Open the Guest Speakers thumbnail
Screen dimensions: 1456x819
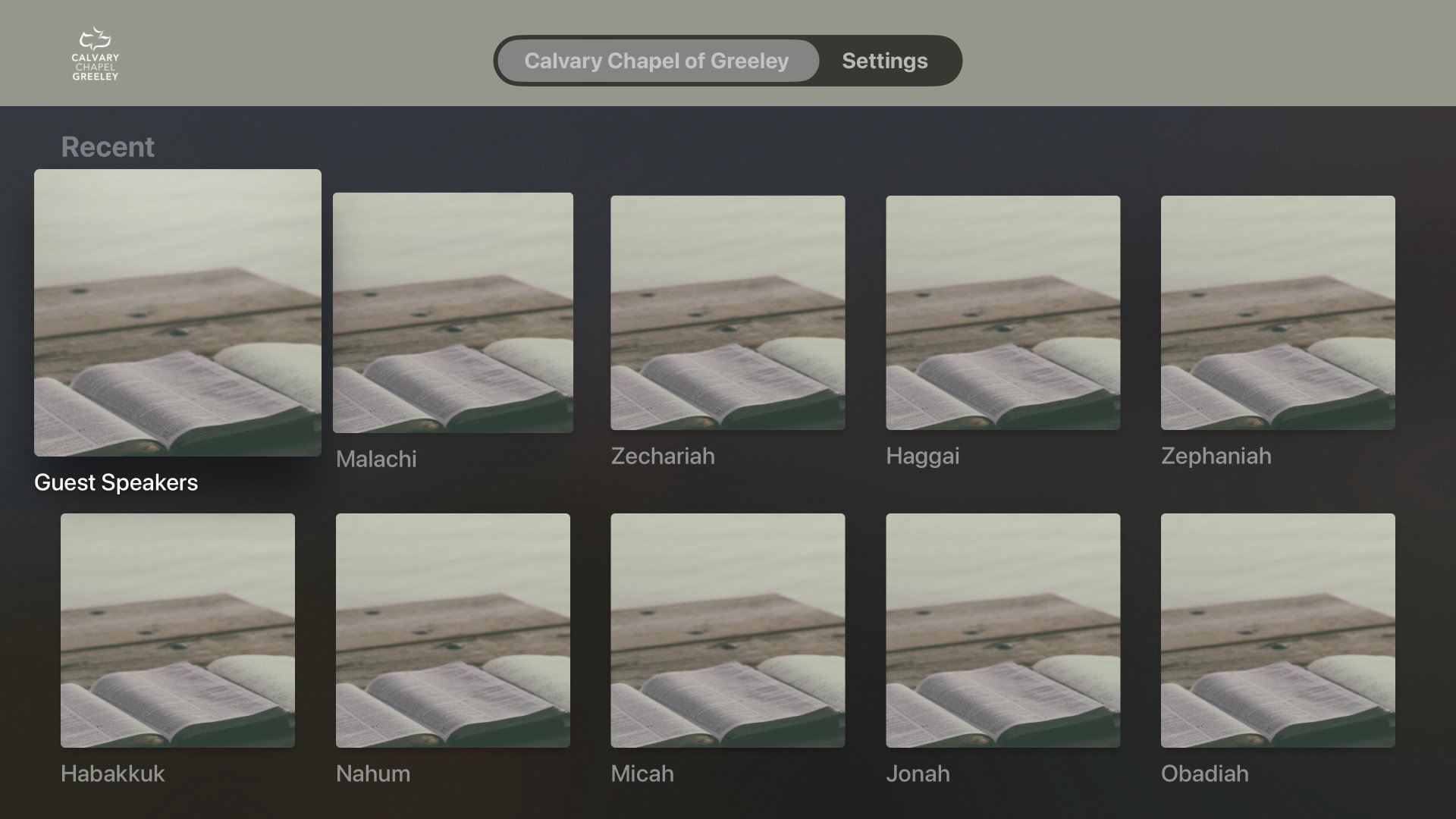[177, 312]
